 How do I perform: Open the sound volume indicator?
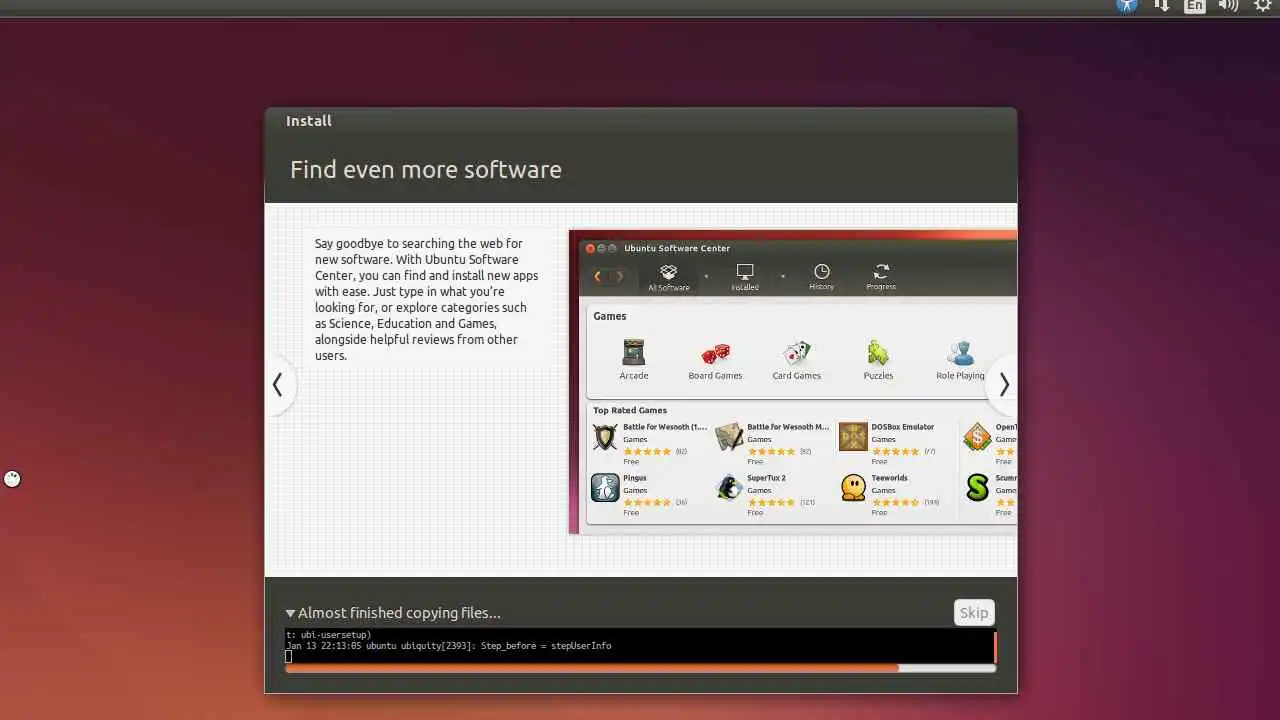pyautogui.click(x=1229, y=5)
